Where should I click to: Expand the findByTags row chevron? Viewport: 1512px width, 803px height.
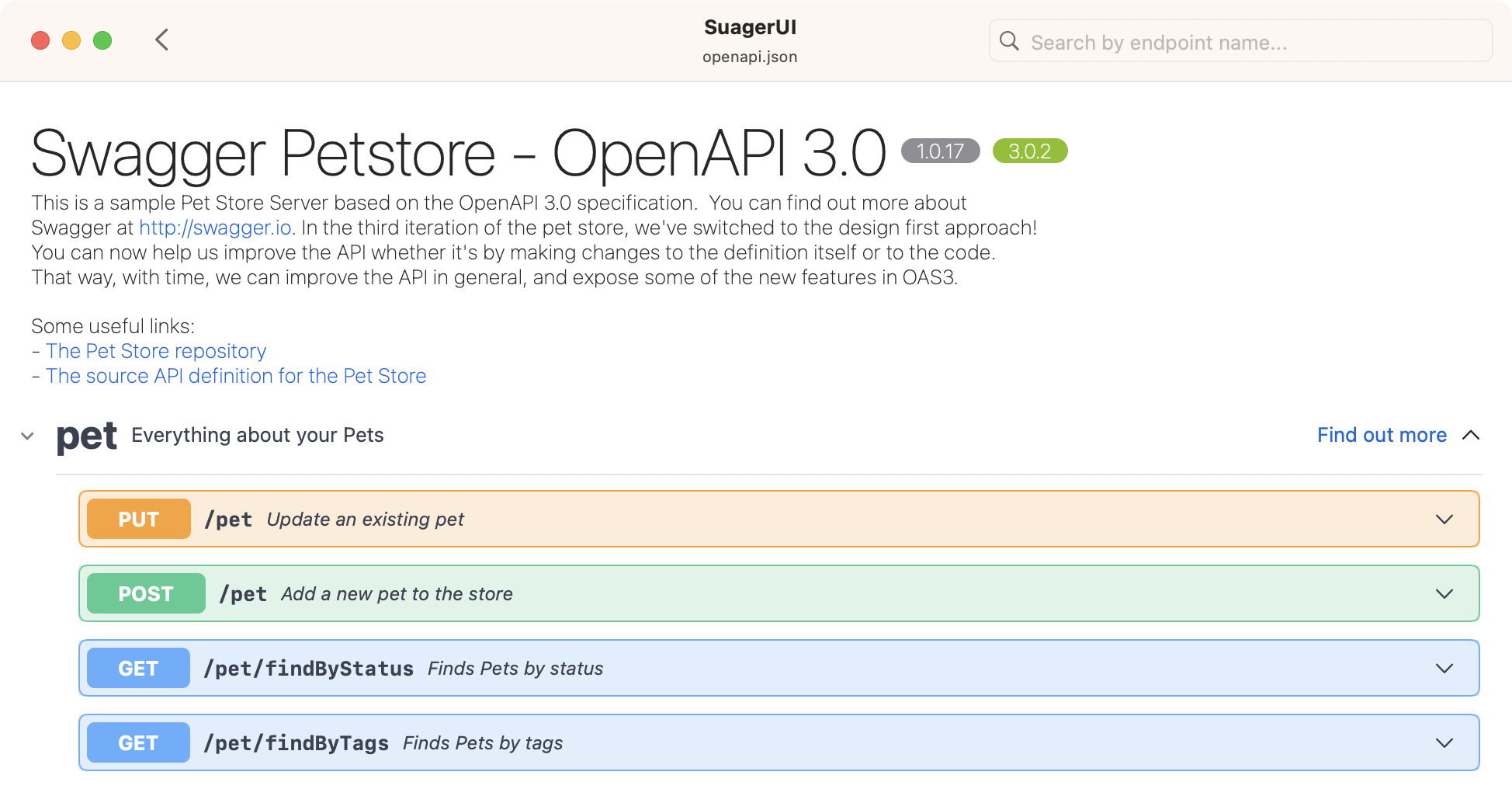pyautogui.click(x=1444, y=742)
